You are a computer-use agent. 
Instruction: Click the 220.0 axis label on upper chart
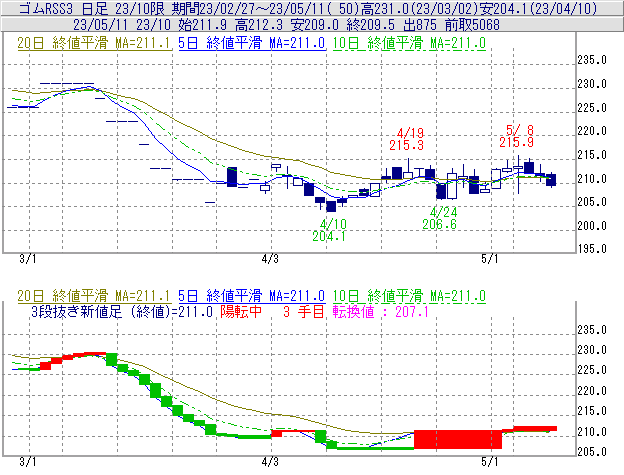click(592, 131)
